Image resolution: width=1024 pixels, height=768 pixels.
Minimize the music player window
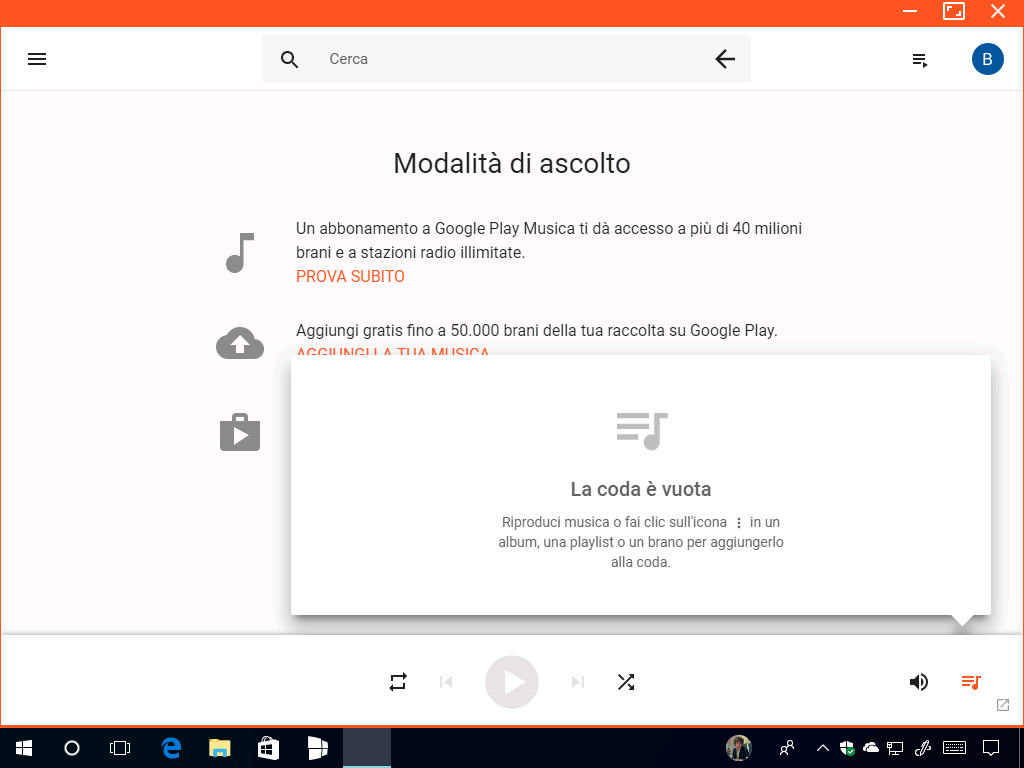[910, 12]
